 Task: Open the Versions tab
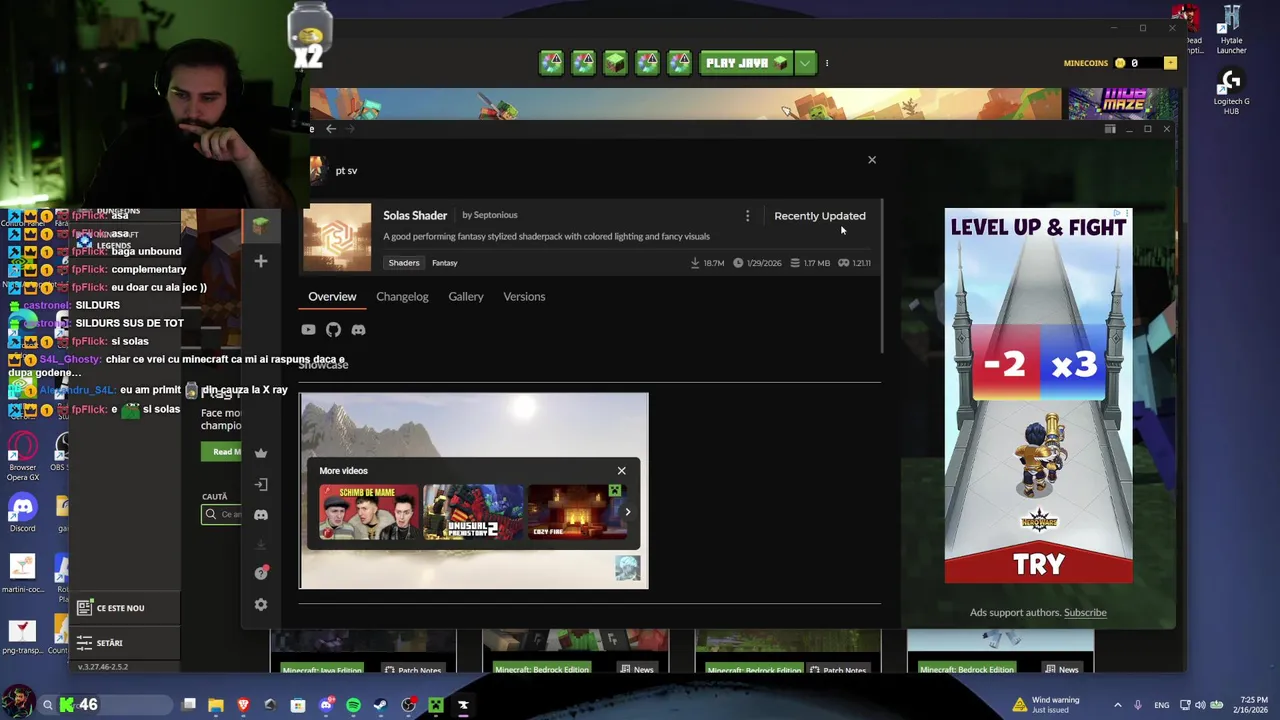coord(524,297)
